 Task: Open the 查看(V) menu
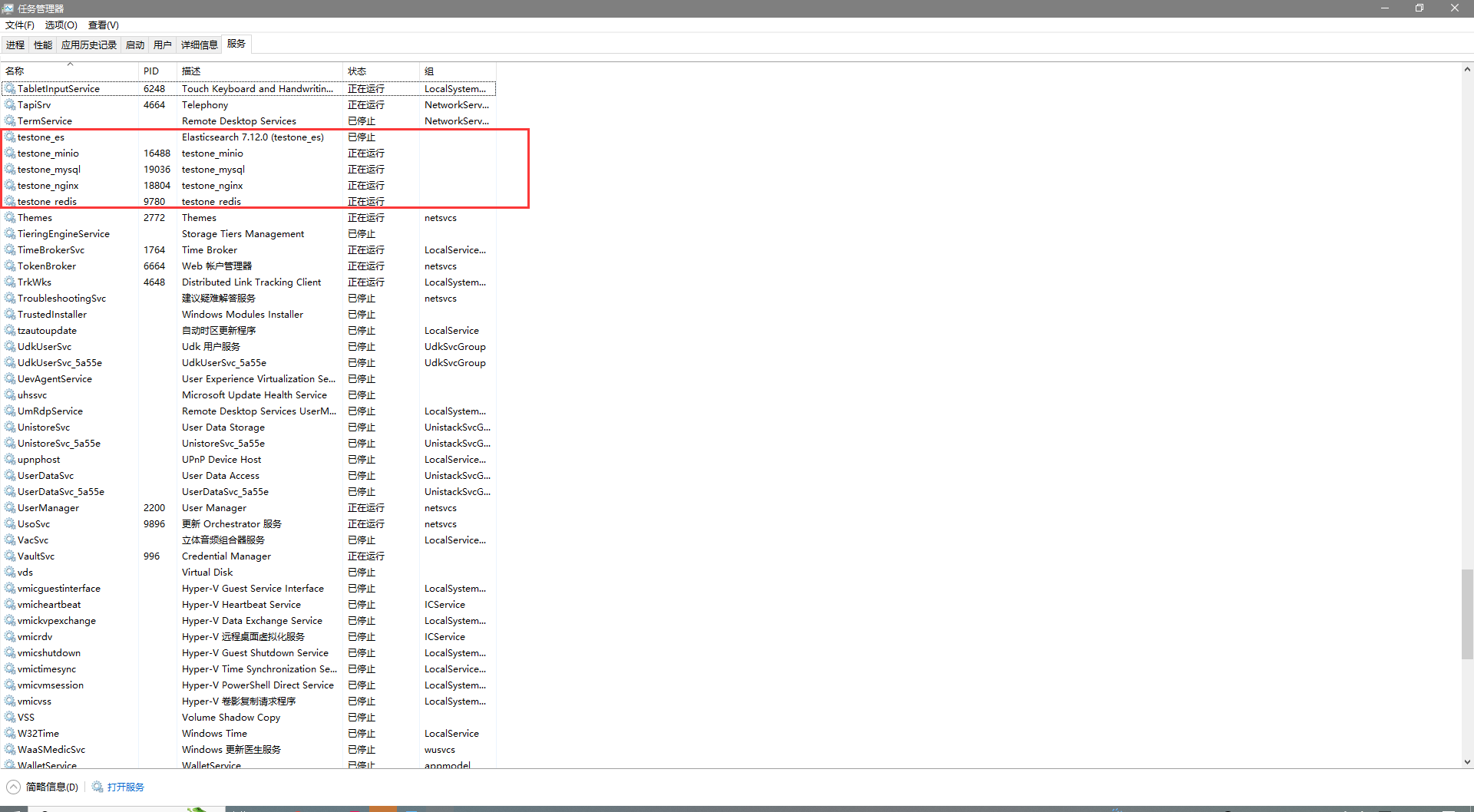[x=104, y=25]
